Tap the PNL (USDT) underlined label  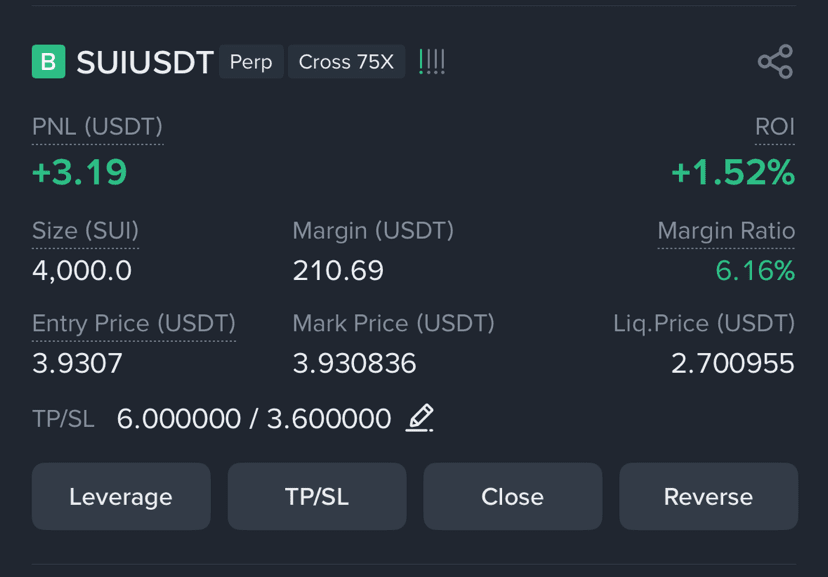tap(97, 127)
